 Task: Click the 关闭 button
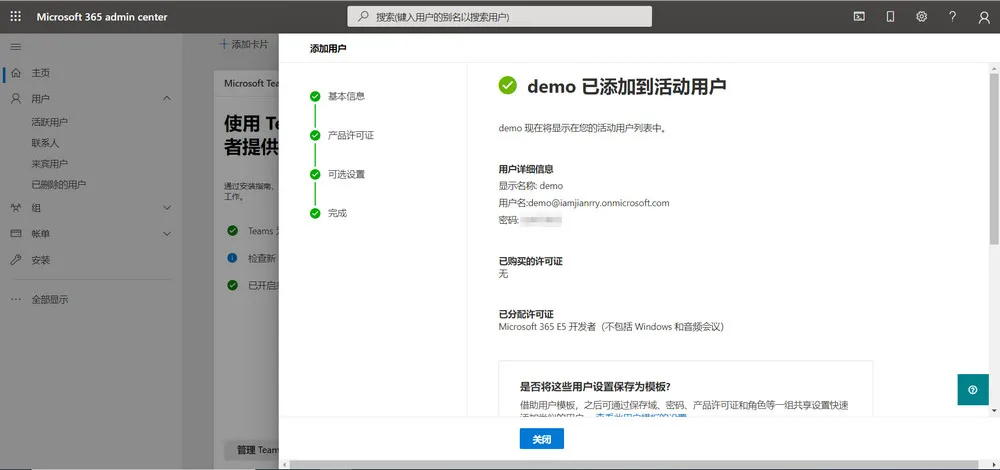point(541,439)
